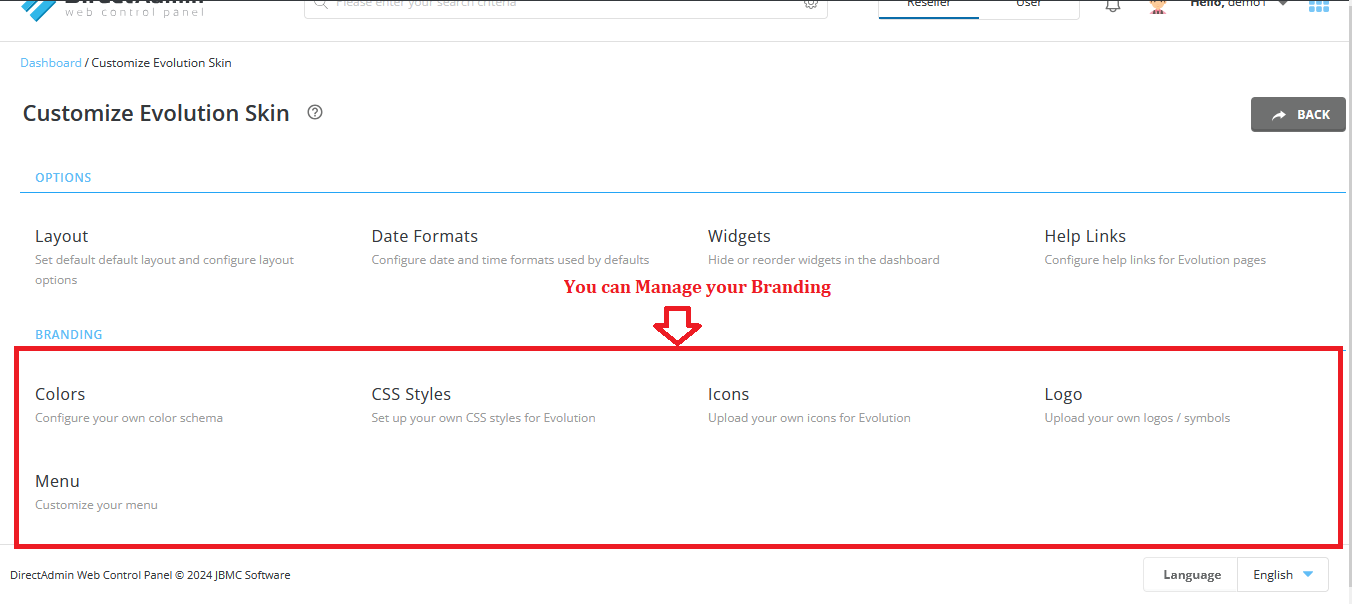Image resolution: width=1360 pixels, height=604 pixels.
Task: Open the Logo upload page
Action: pos(1063,394)
